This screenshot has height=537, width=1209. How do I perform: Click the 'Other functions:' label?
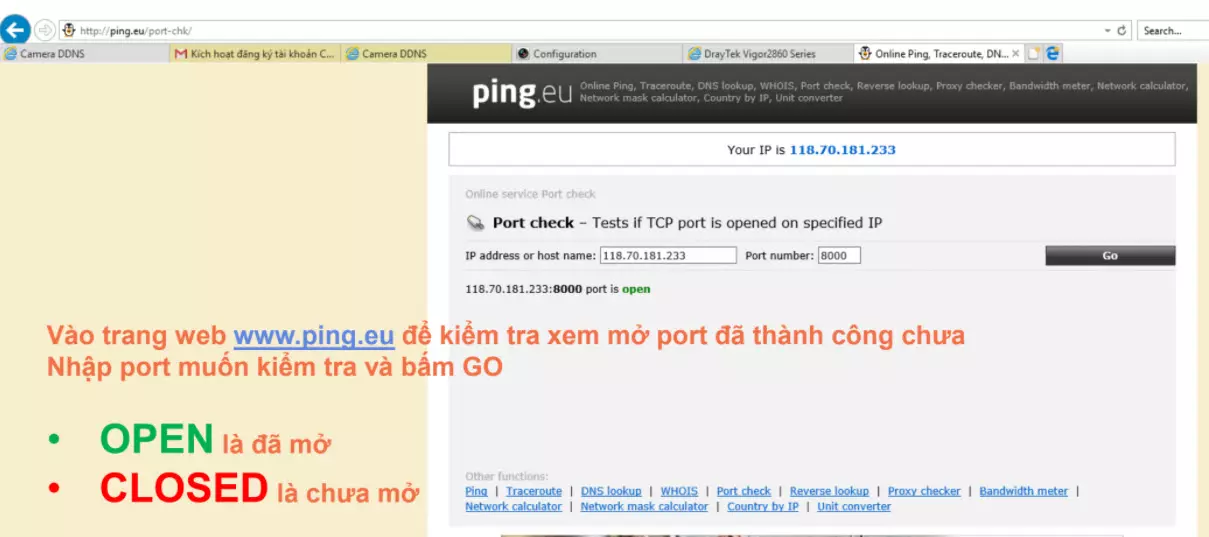point(506,477)
